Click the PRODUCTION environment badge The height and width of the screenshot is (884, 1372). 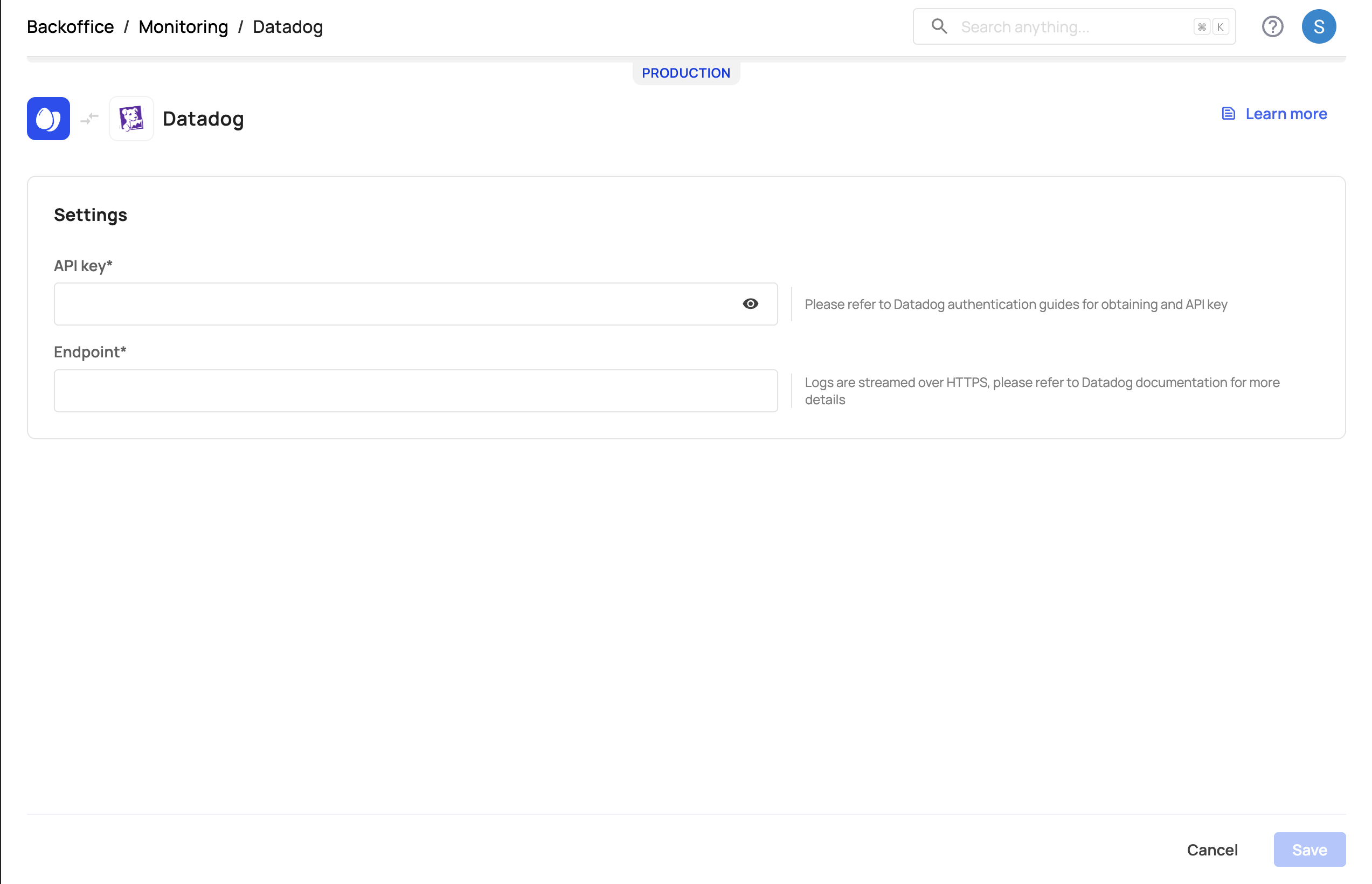click(685, 73)
